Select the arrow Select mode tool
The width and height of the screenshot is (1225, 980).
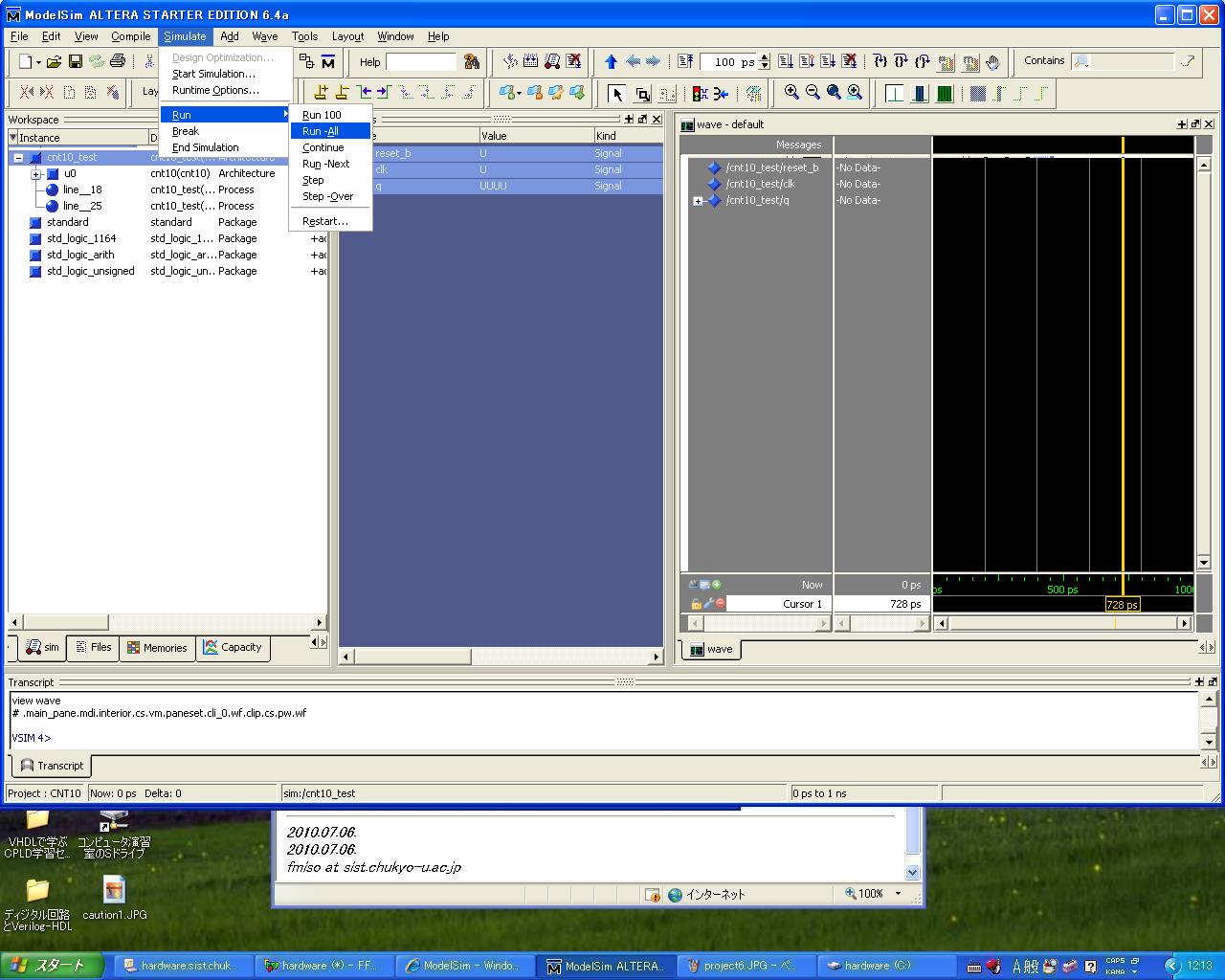[617, 94]
